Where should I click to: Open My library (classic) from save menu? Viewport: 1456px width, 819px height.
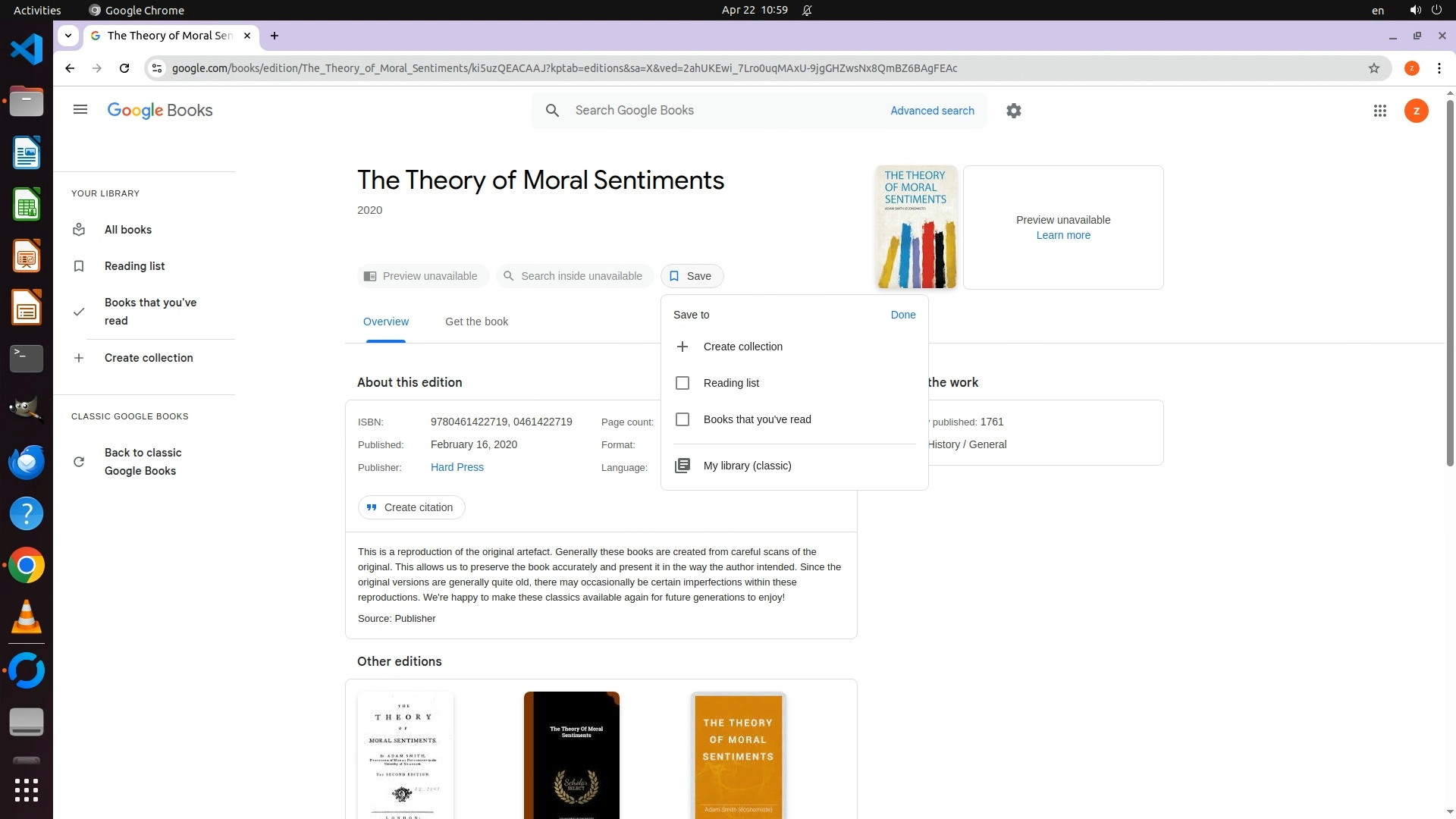click(x=747, y=466)
